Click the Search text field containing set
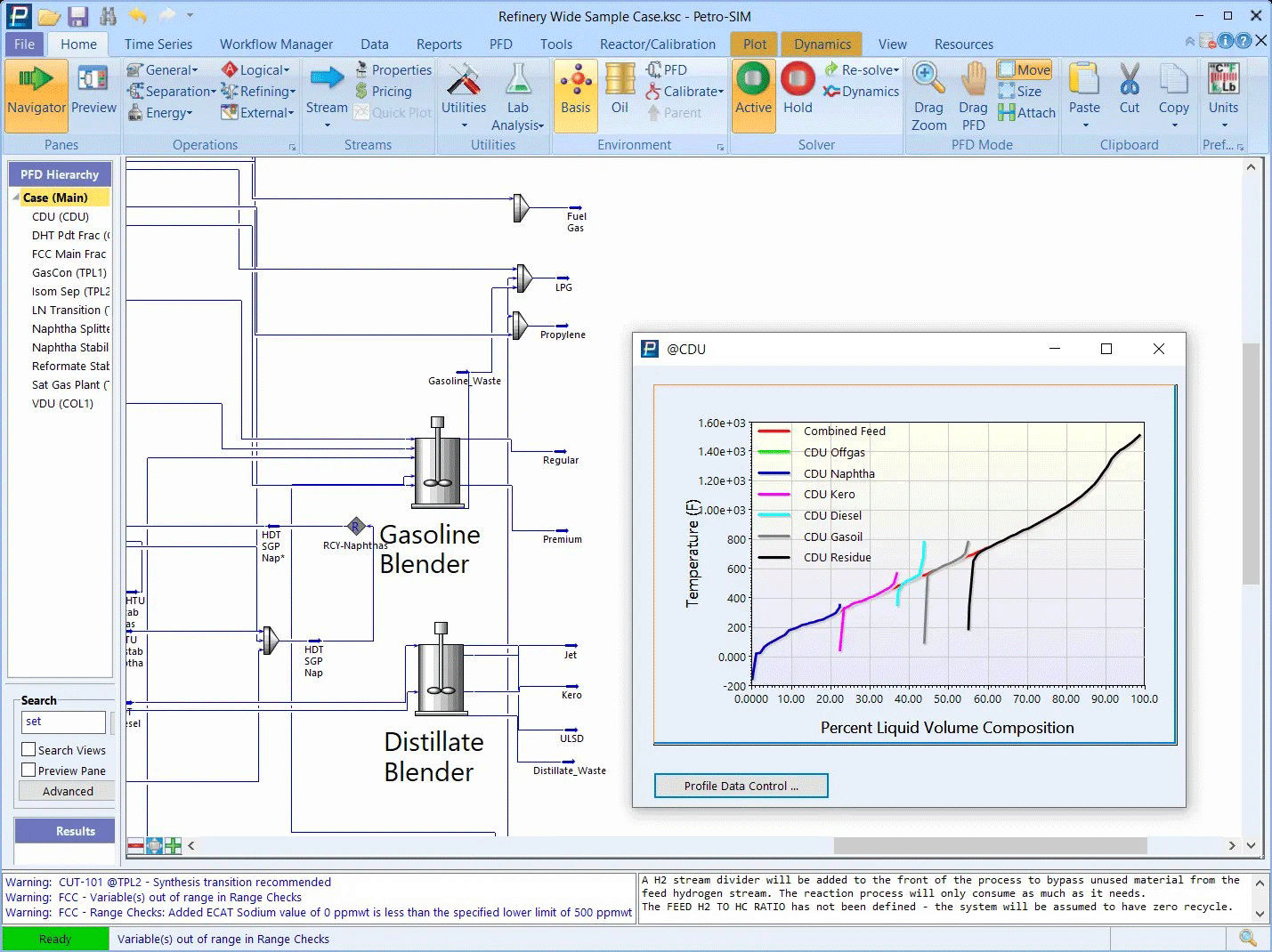This screenshot has width=1272, height=952. (x=63, y=722)
